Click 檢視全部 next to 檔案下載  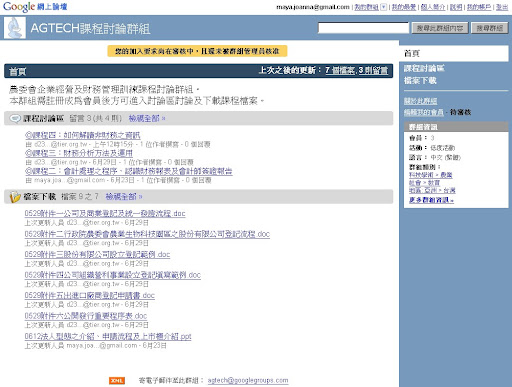[124, 197]
